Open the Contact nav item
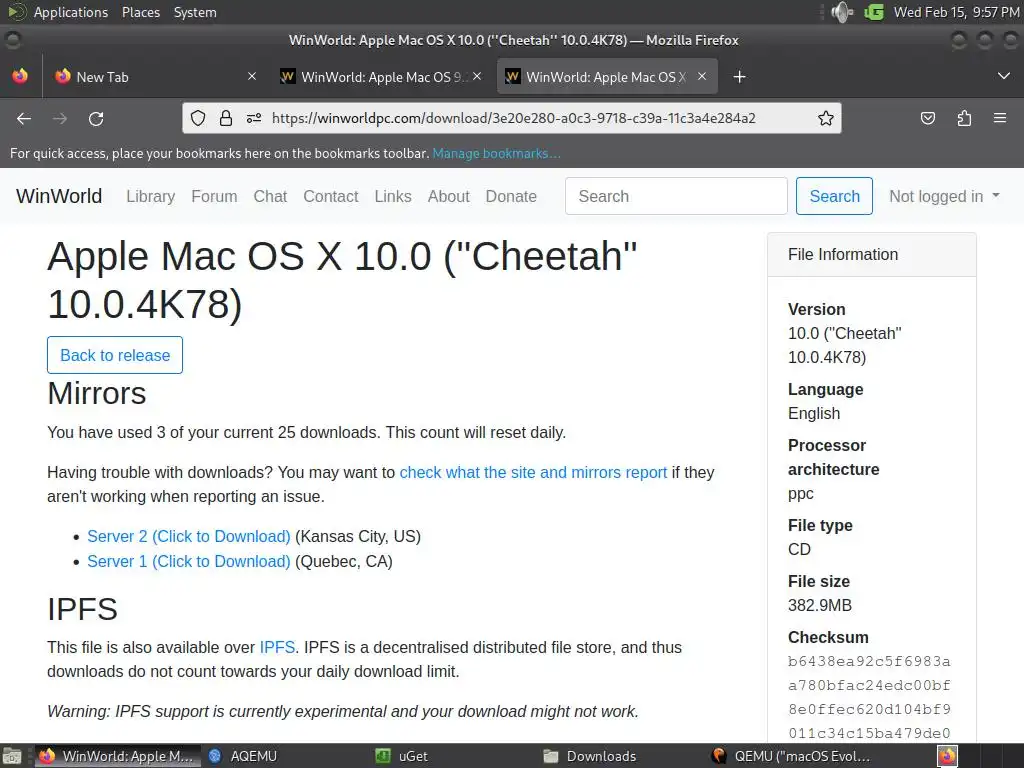1024x768 pixels. [330, 196]
